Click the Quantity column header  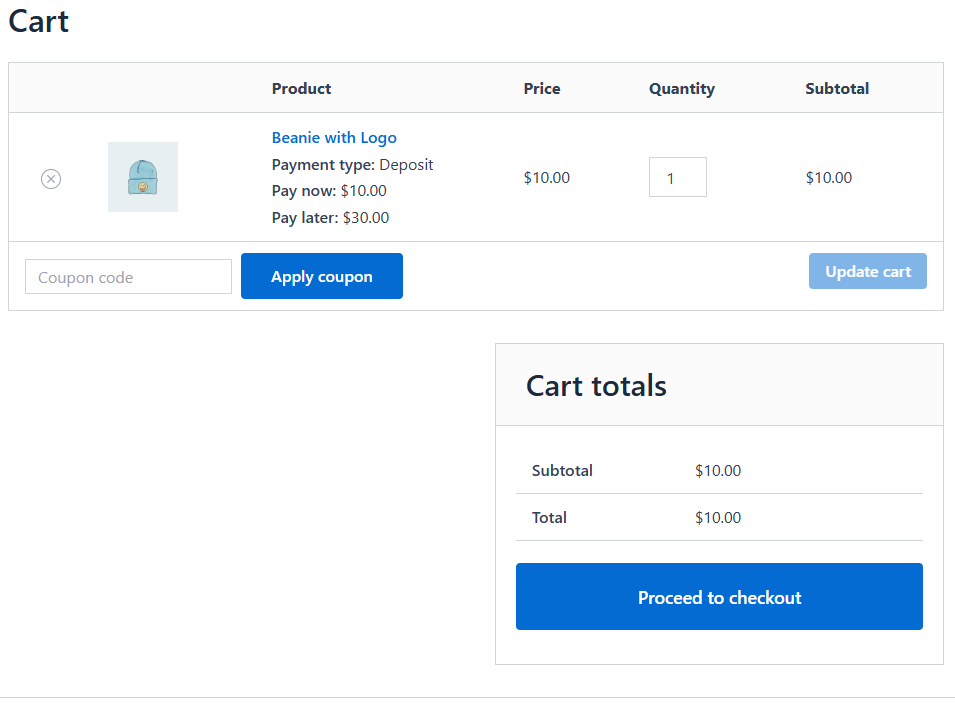pyautogui.click(x=681, y=88)
